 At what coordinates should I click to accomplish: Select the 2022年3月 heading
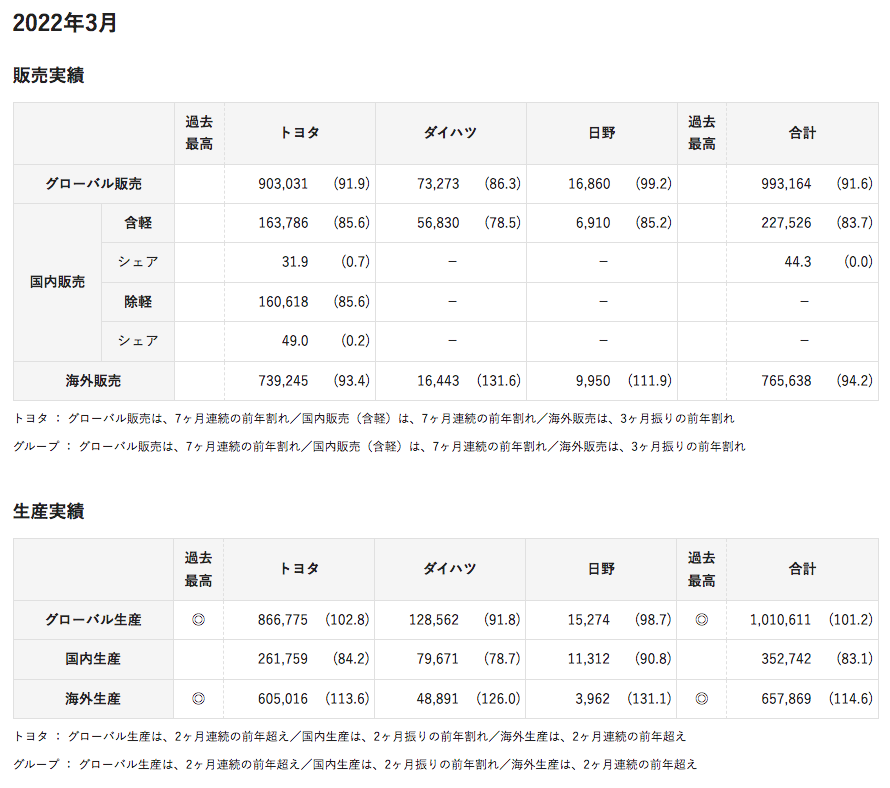[x=65, y=23]
